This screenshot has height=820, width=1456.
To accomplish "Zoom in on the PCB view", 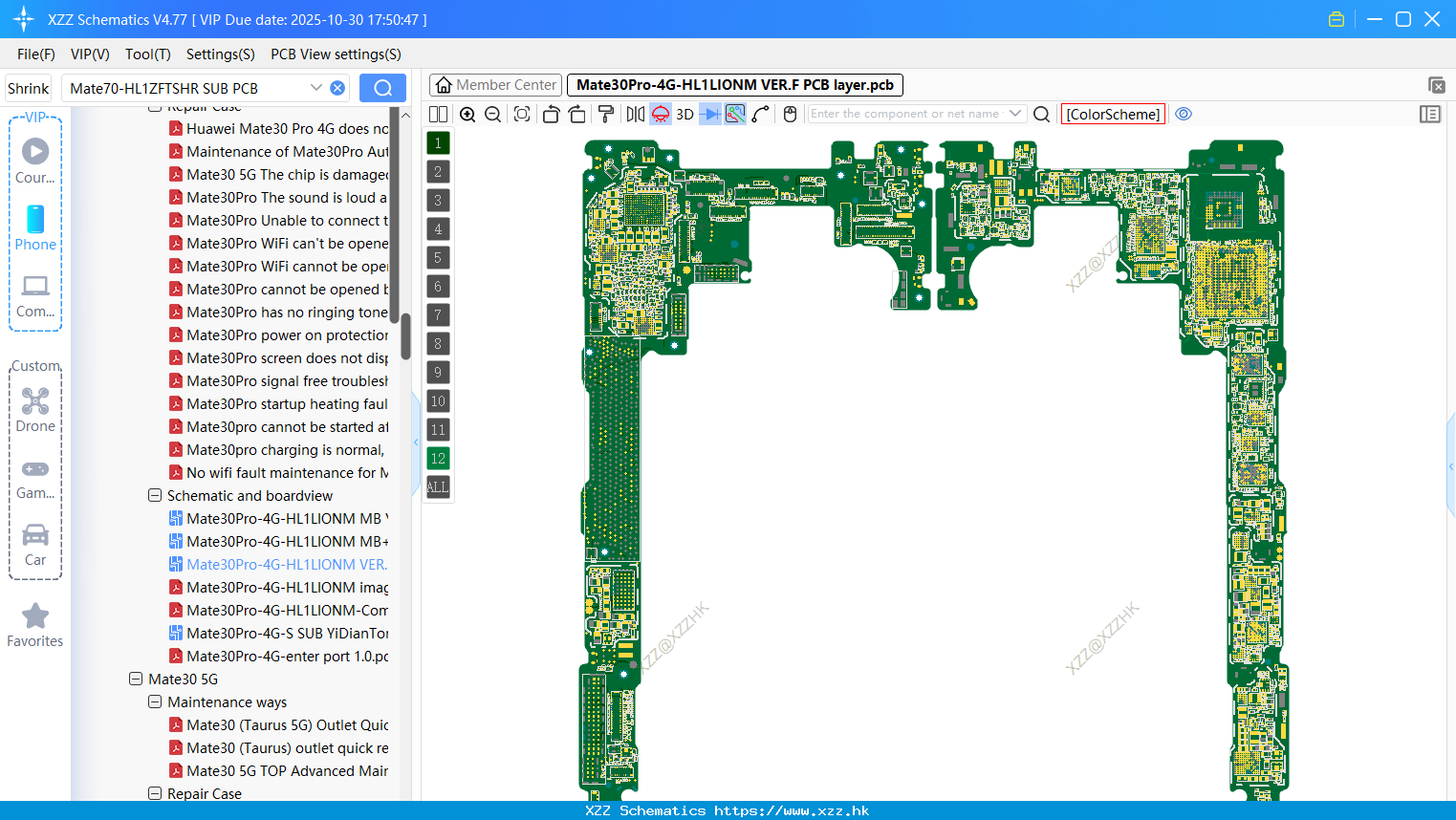I will click(467, 114).
